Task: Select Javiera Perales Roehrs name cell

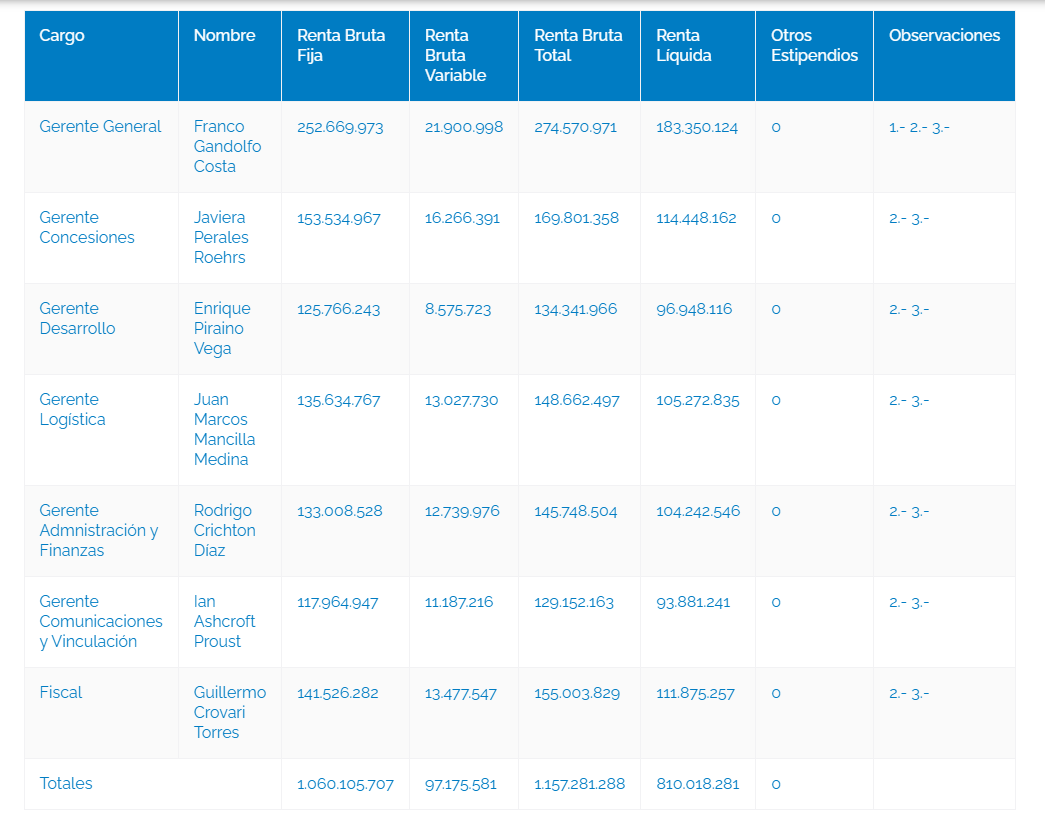Action: pyautogui.click(x=221, y=238)
